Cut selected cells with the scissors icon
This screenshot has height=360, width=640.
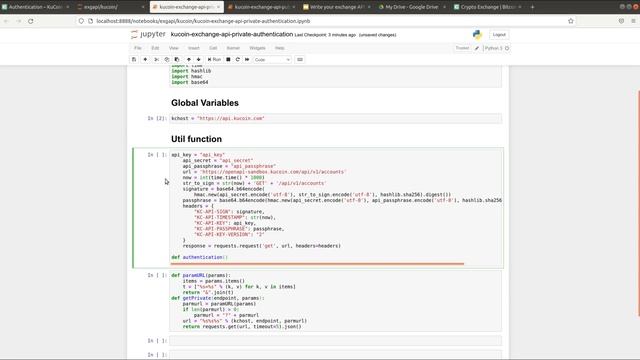pos(156,60)
